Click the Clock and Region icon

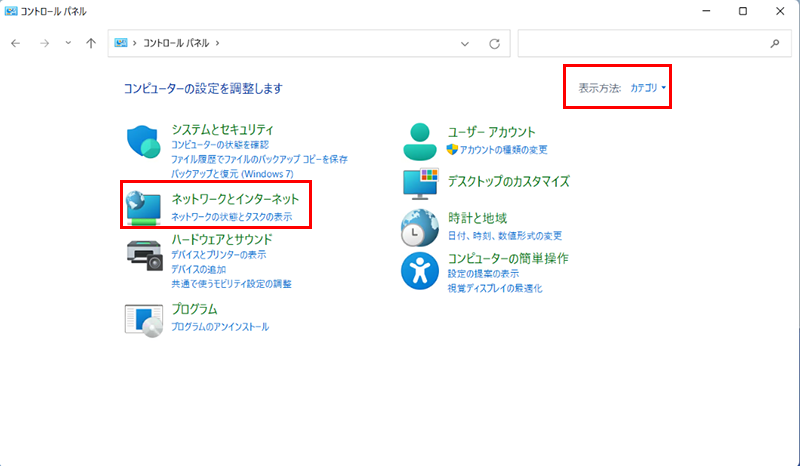pos(420,228)
